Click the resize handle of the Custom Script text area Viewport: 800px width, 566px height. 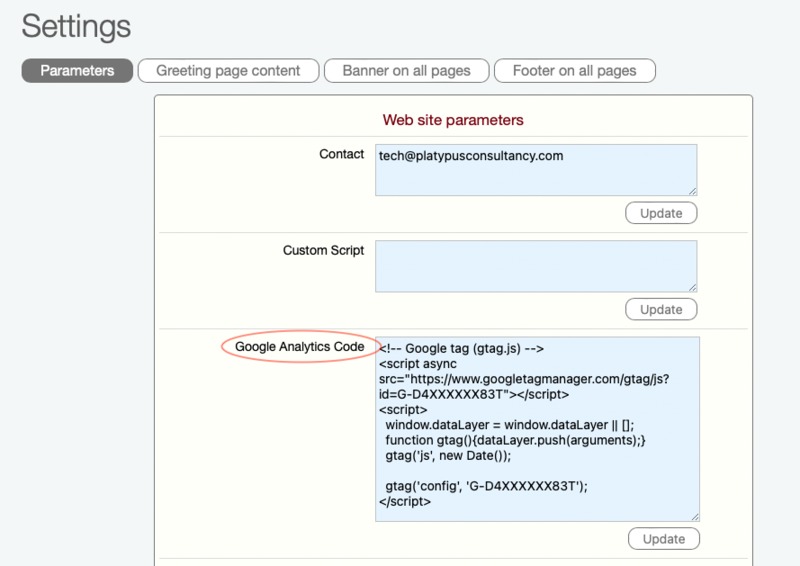click(x=692, y=287)
